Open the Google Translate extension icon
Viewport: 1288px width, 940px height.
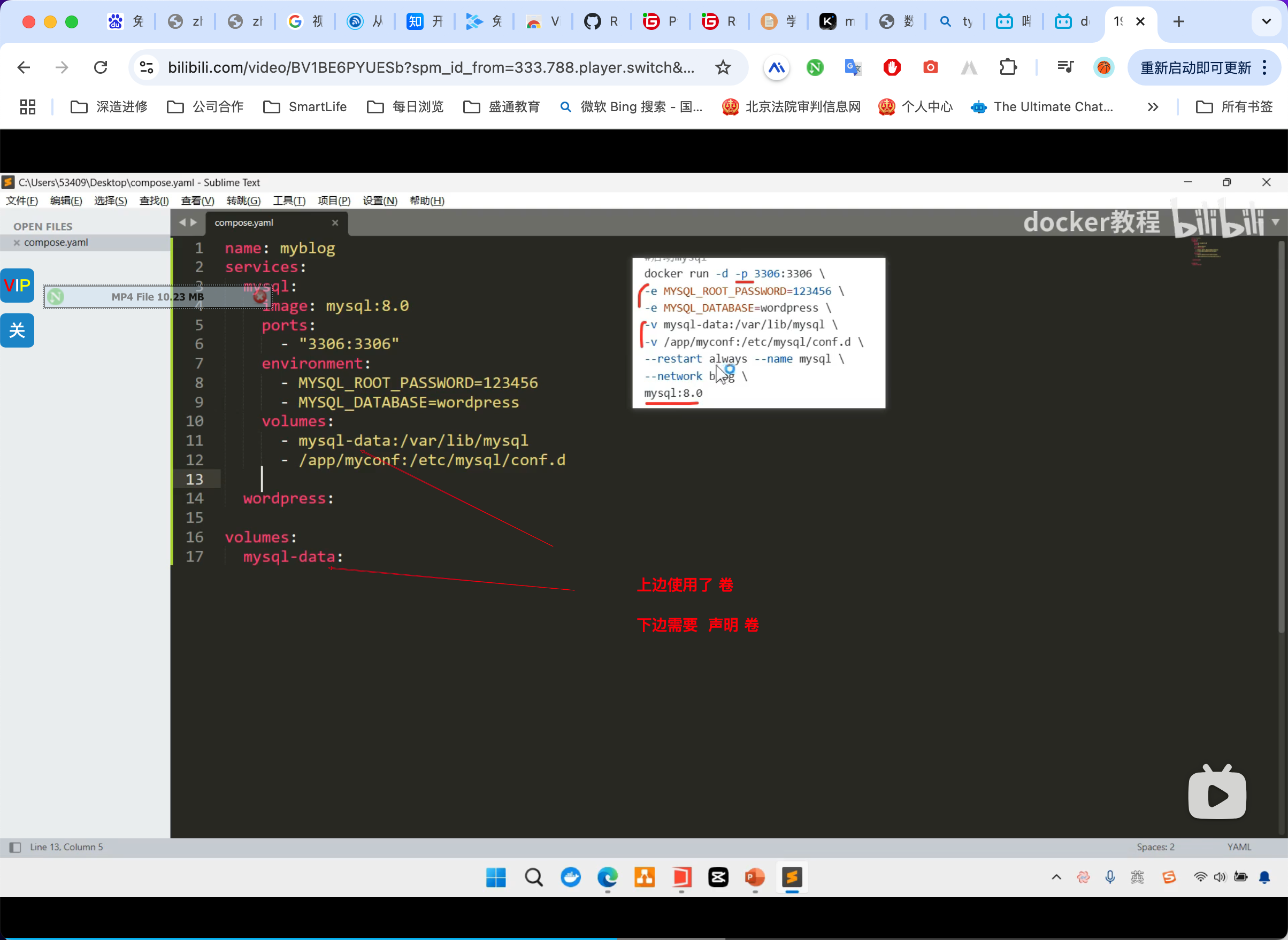coord(853,68)
